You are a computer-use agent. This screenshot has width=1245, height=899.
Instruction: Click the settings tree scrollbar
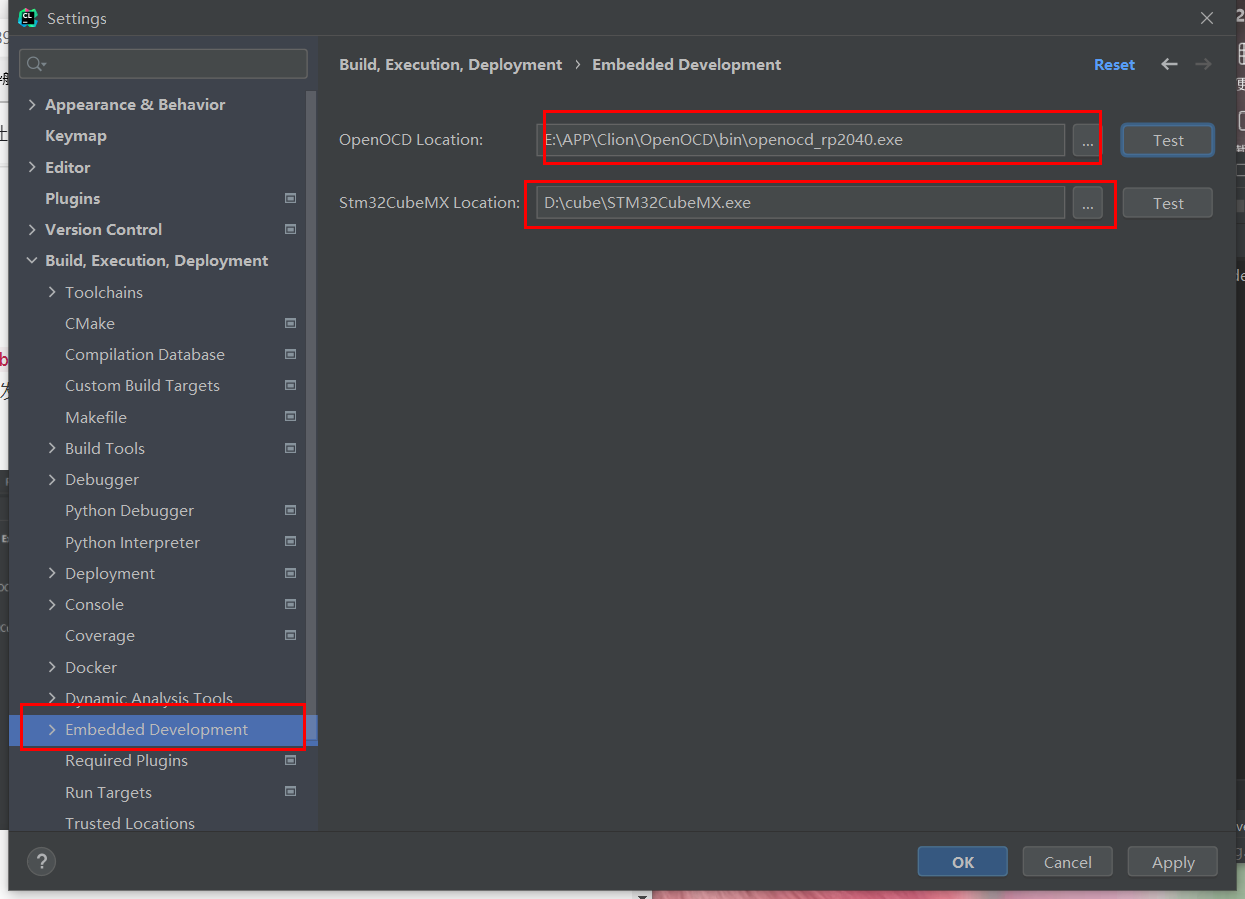click(311, 415)
